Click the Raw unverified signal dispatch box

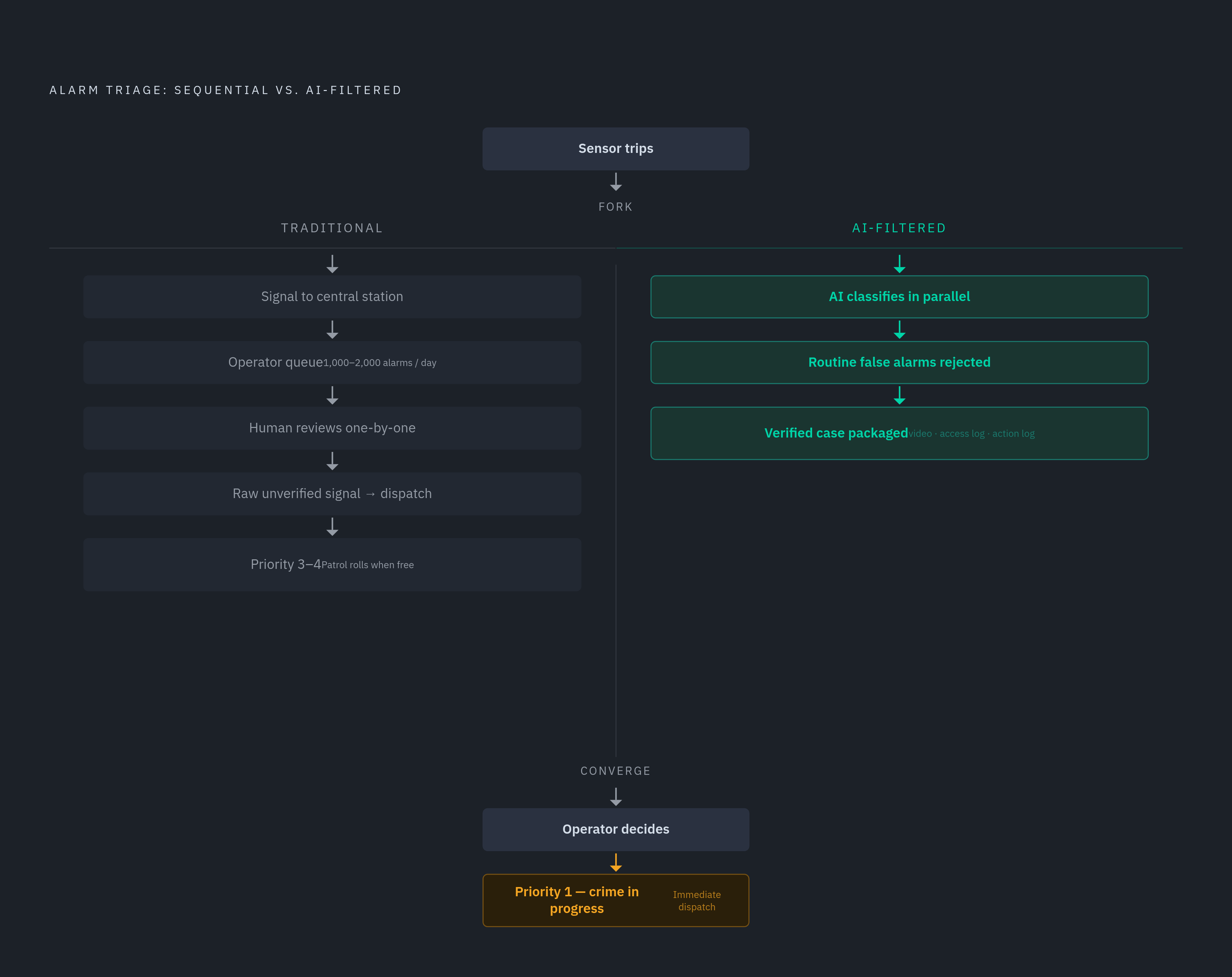coord(332,494)
